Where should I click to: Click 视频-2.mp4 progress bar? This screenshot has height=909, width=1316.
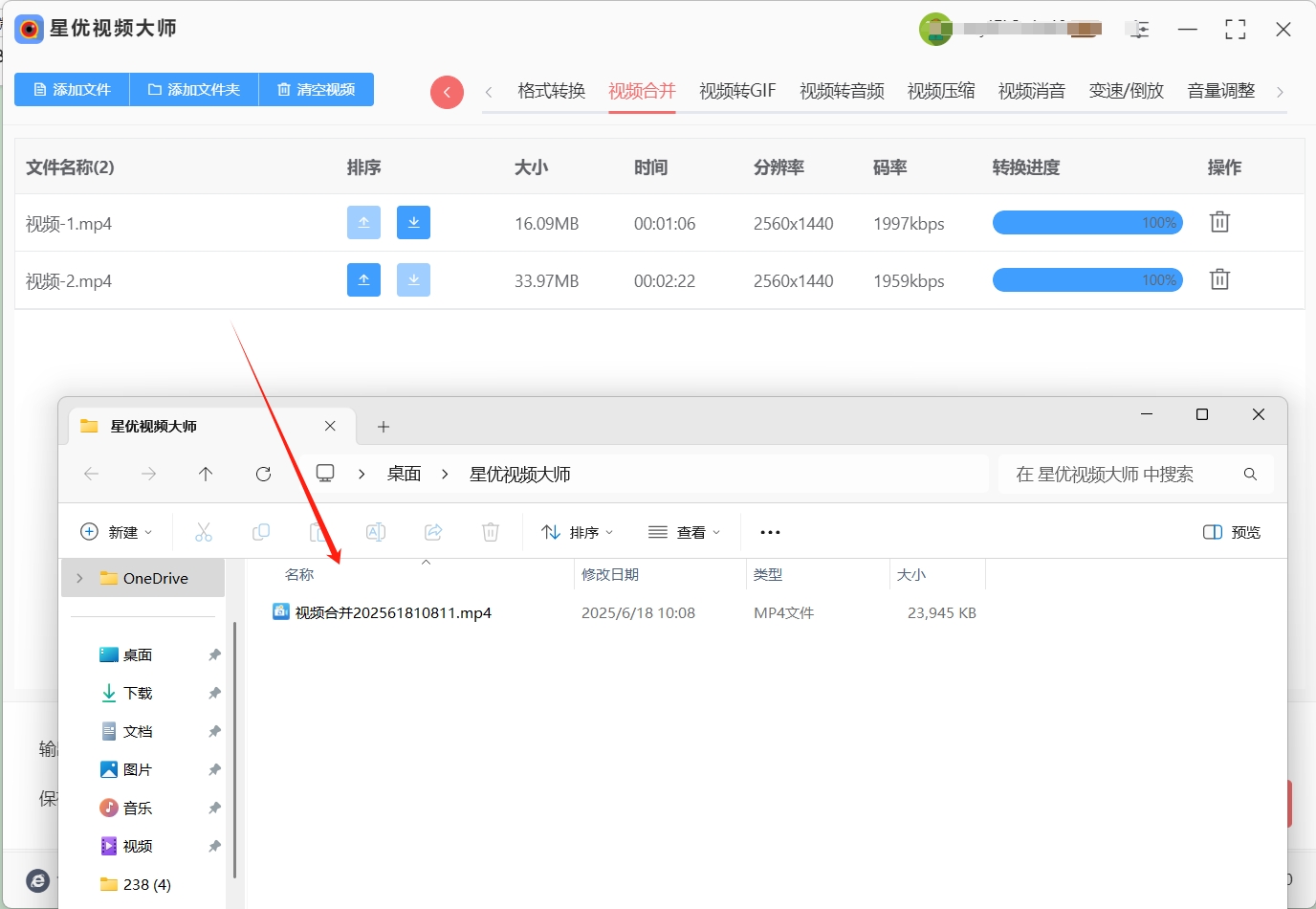click(1087, 279)
